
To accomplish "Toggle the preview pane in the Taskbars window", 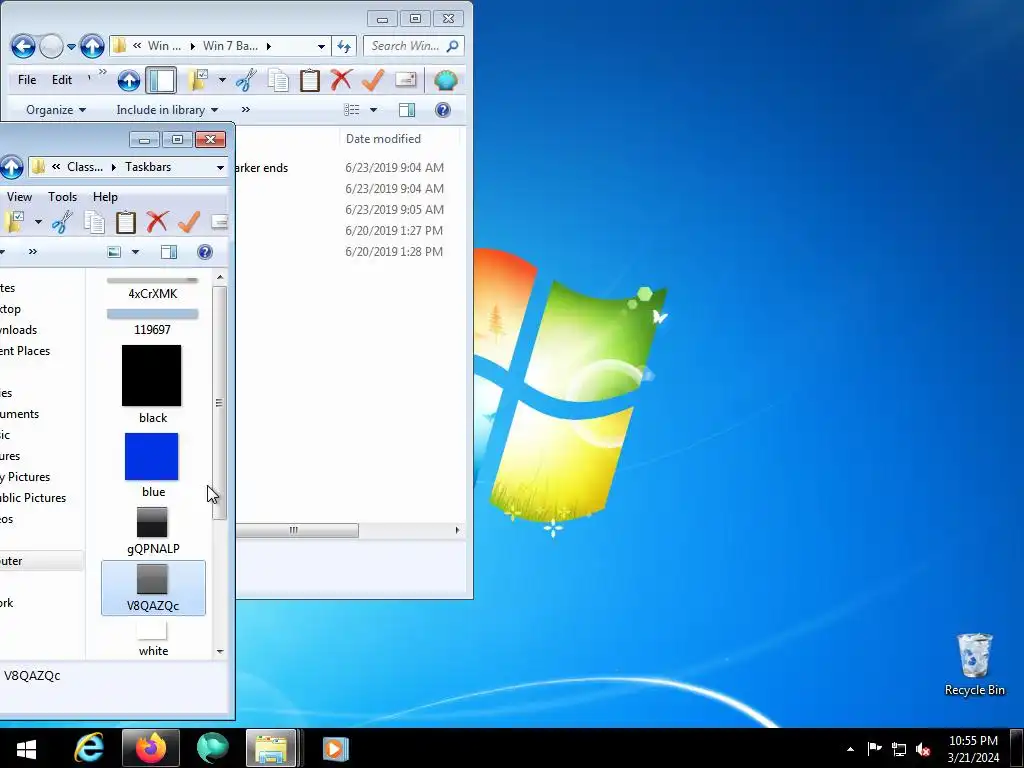I will (x=169, y=252).
